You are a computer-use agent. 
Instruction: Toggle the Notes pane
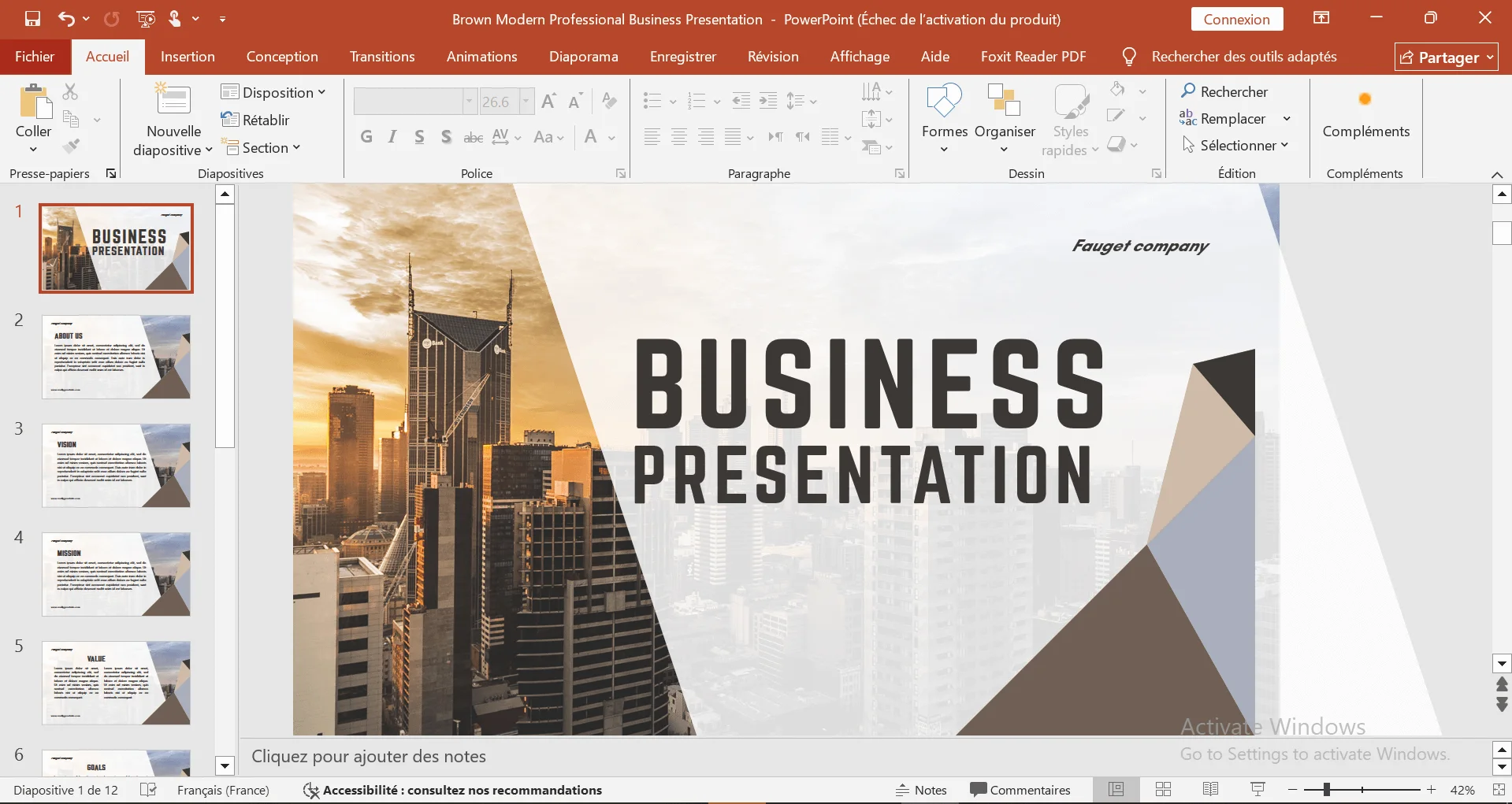pyautogui.click(x=921, y=790)
